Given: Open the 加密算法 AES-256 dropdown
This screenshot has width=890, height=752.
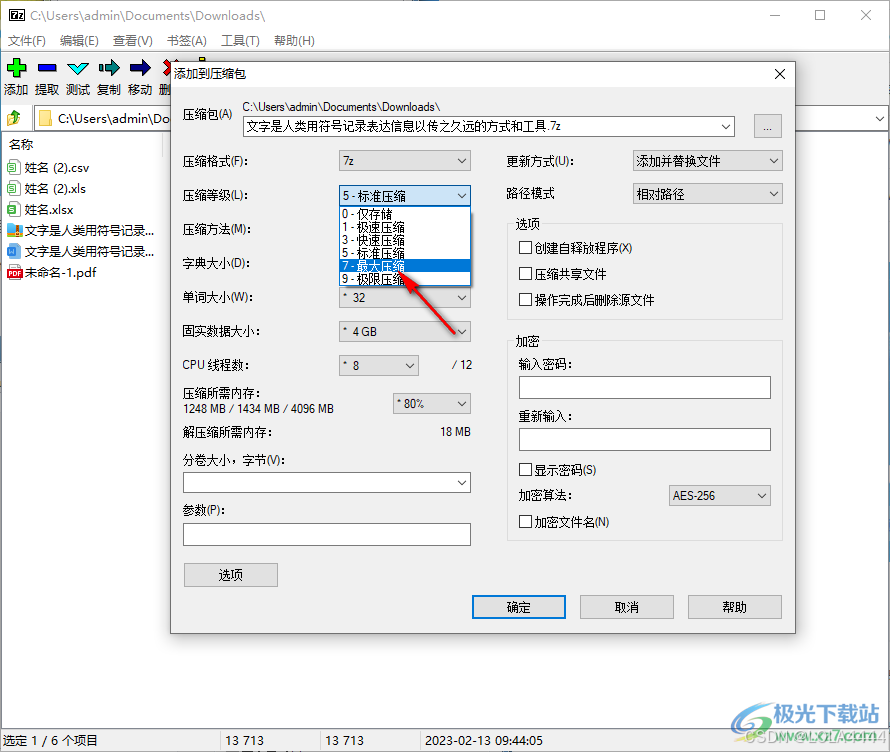Looking at the screenshot, I should click(720, 495).
